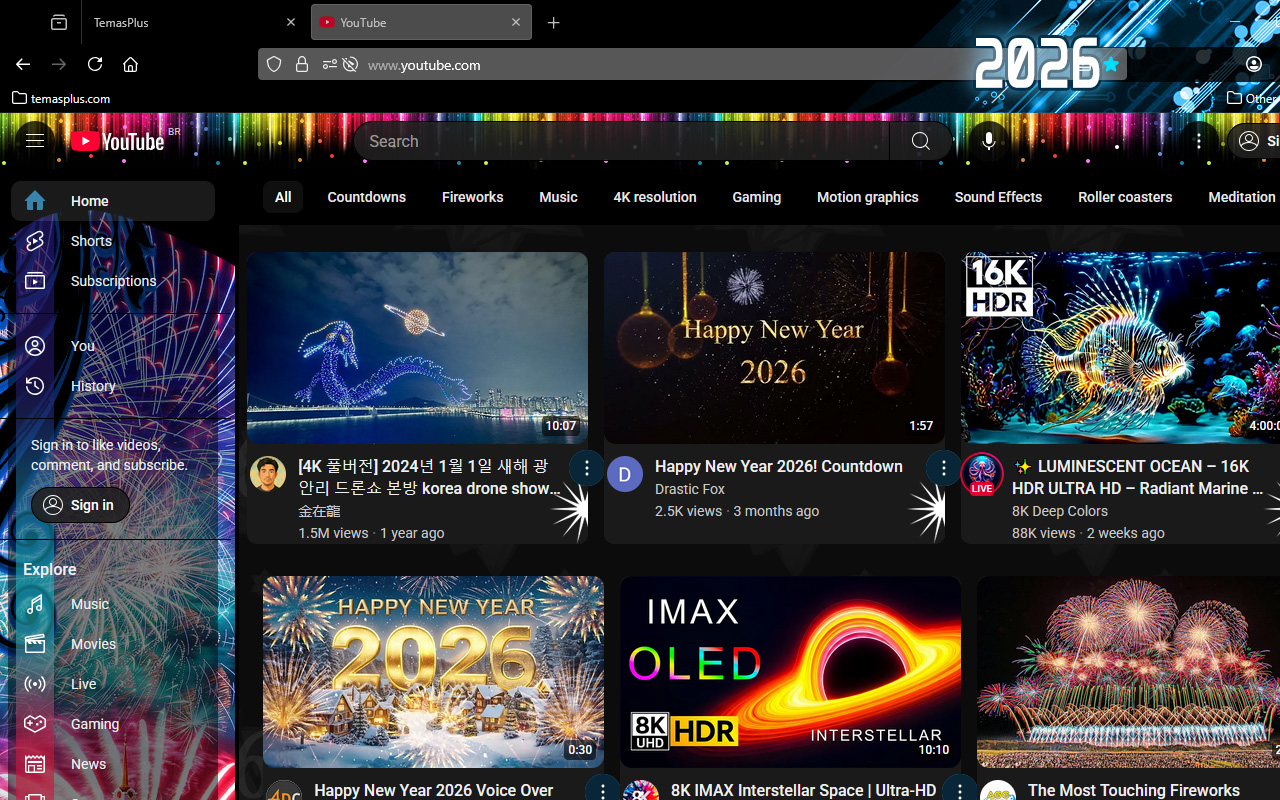Viewport: 1280px width, 800px height.
Task: Click the YouTube logo
Action: point(118,141)
